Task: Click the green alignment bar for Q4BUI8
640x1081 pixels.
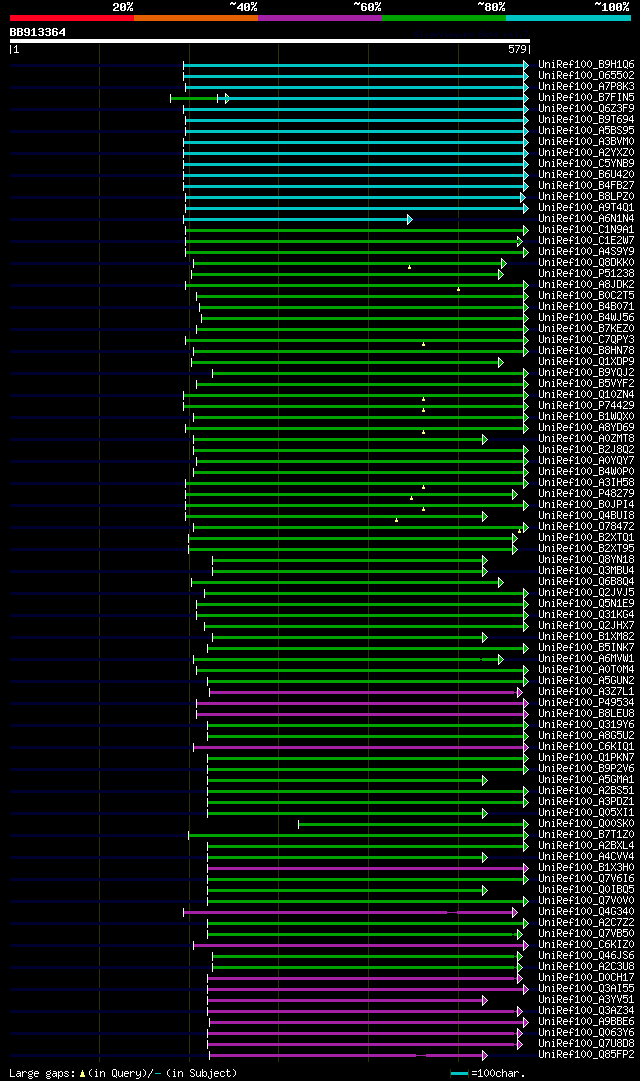Action: (x=337, y=516)
